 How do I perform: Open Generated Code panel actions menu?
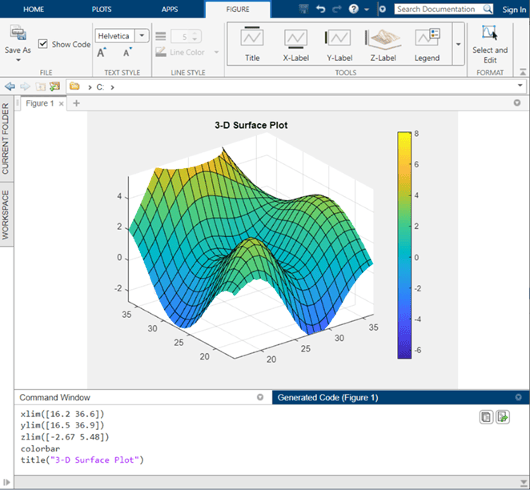point(518,397)
